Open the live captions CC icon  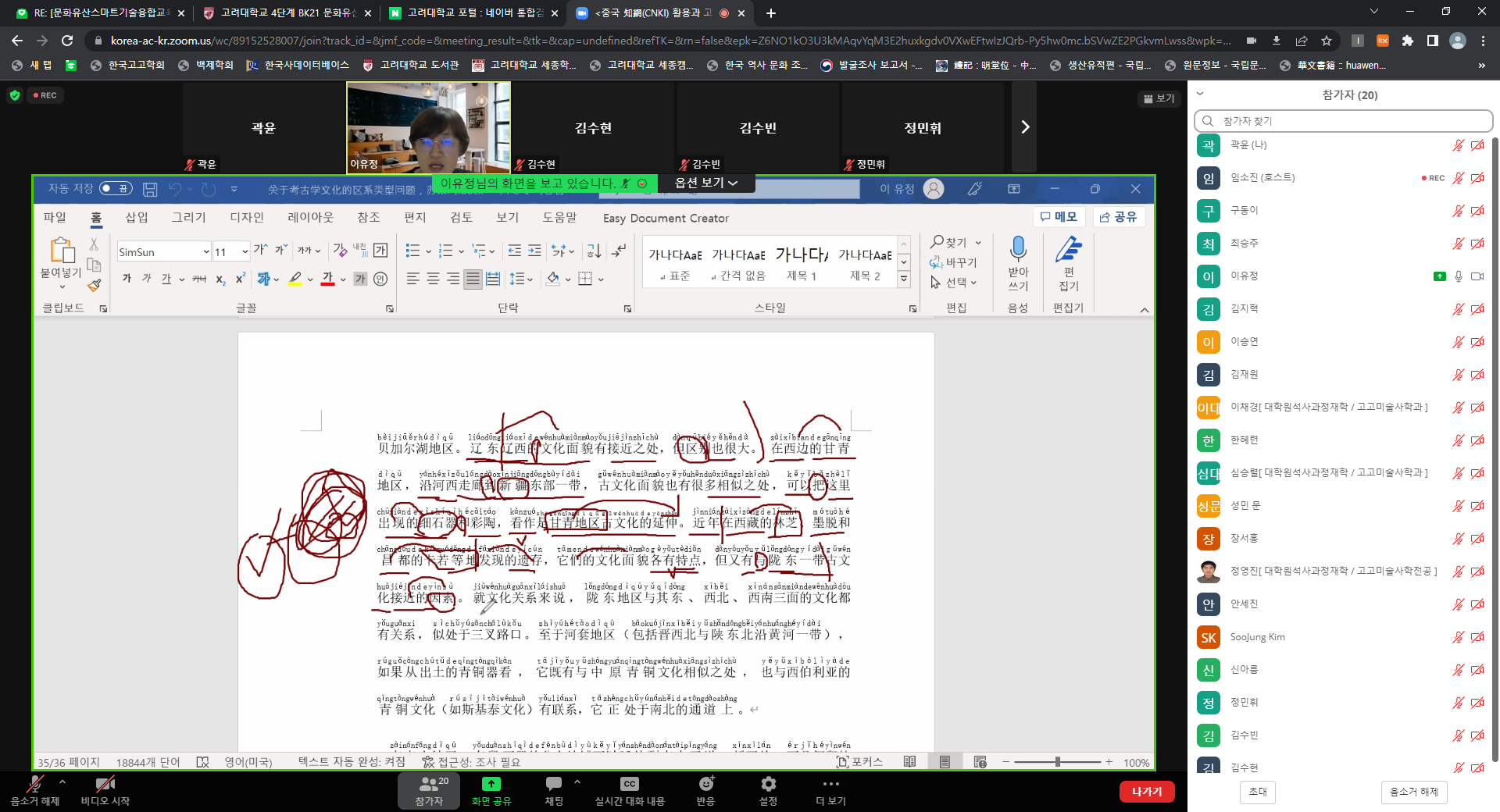click(x=629, y=784)
